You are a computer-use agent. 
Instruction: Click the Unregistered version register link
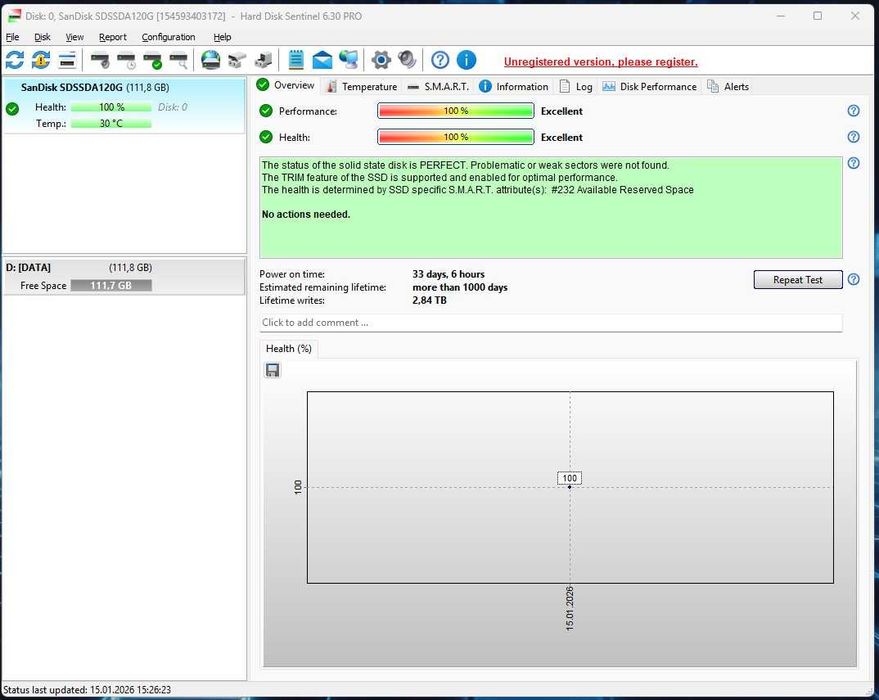[600, 62]
